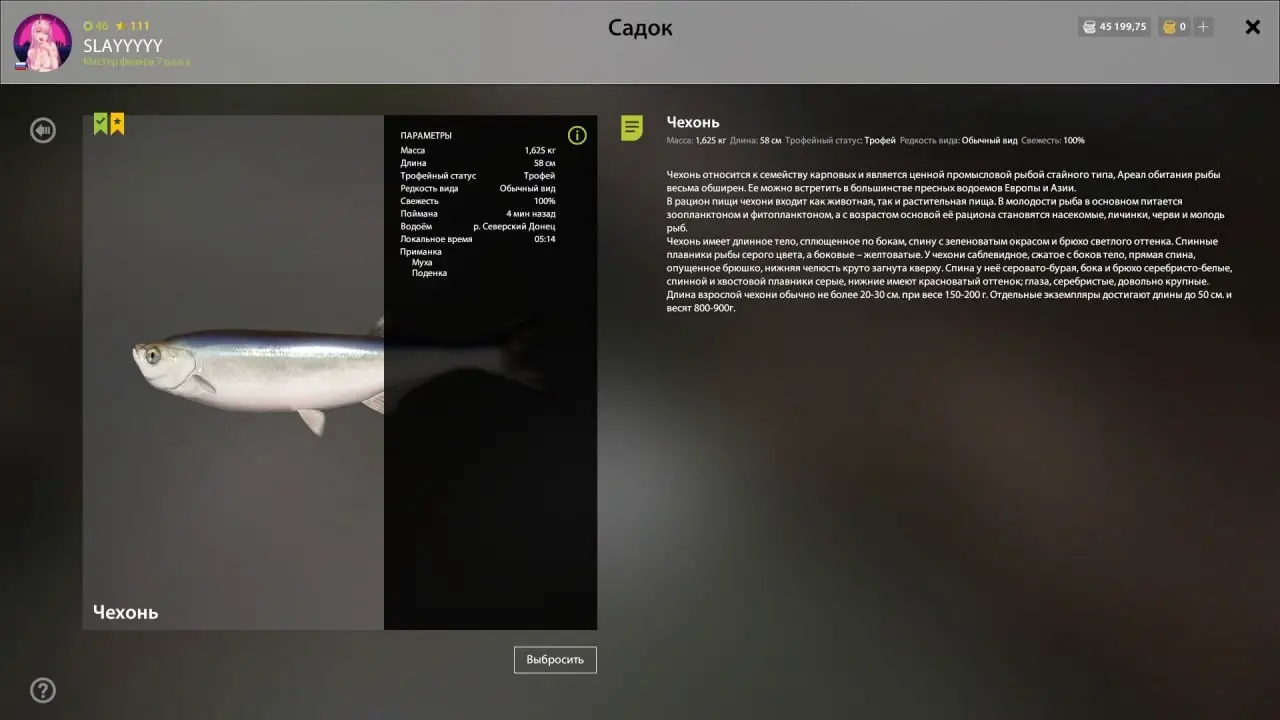Click the green checkmark bookmark badge
Image resolution: width=1280 pixels, height=720 pixels.
point(101,123)
